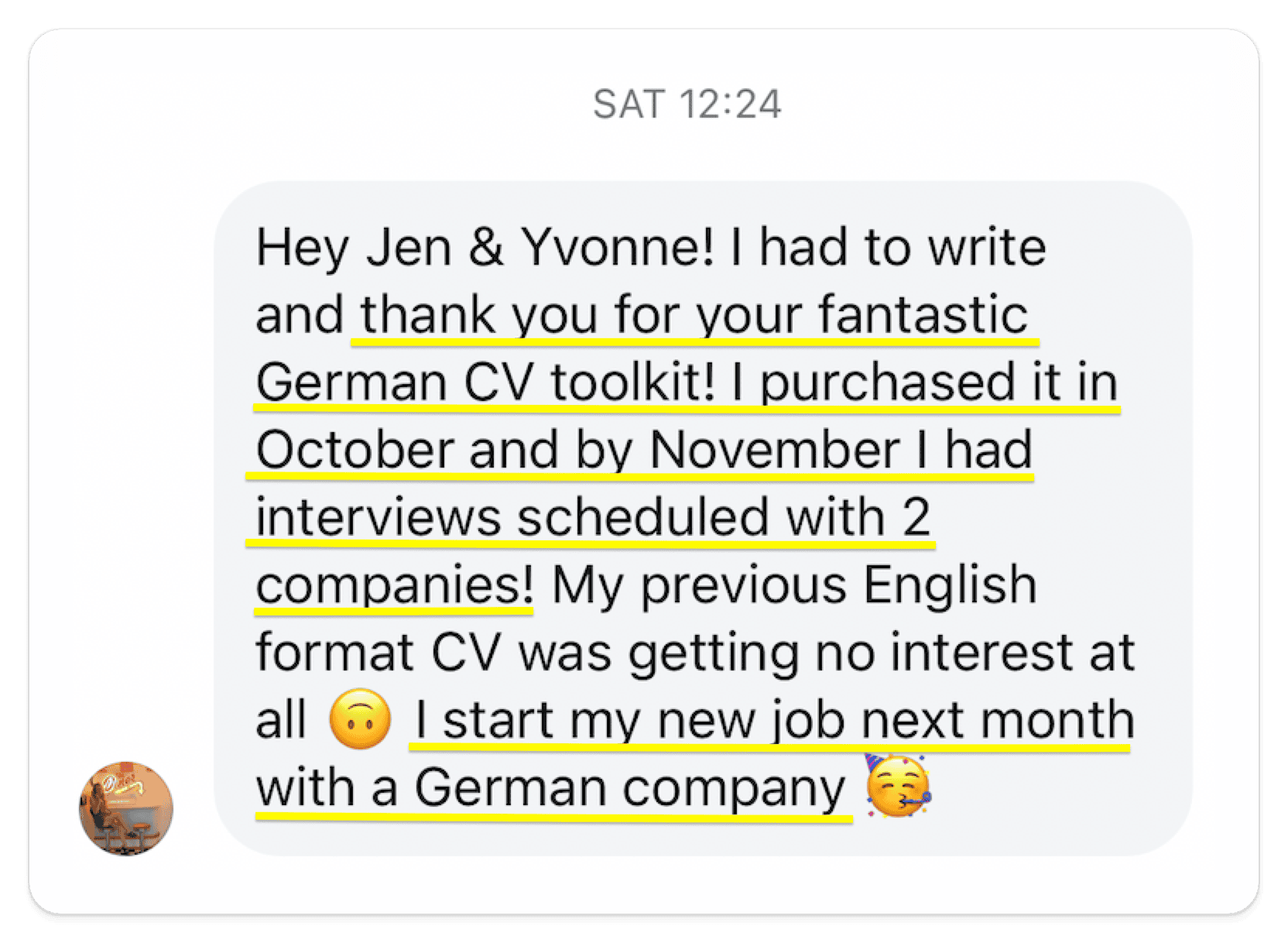Click the underlined "interviews scheduled with 2" line
This screenshot has height=943, width=1288.
[x=593, y=517]
